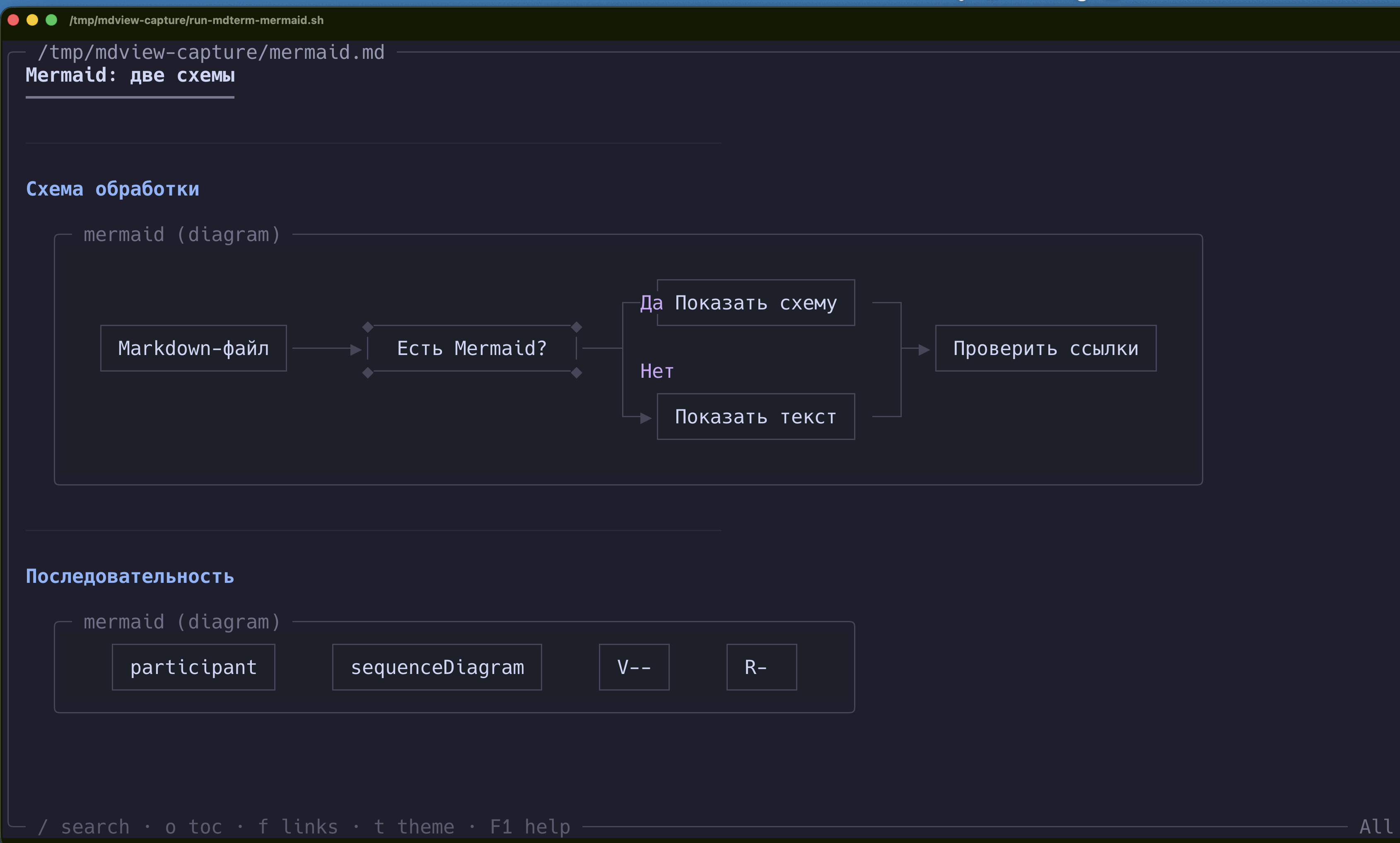Select the 'Markdown-файл' diagram node

point(194,348)
